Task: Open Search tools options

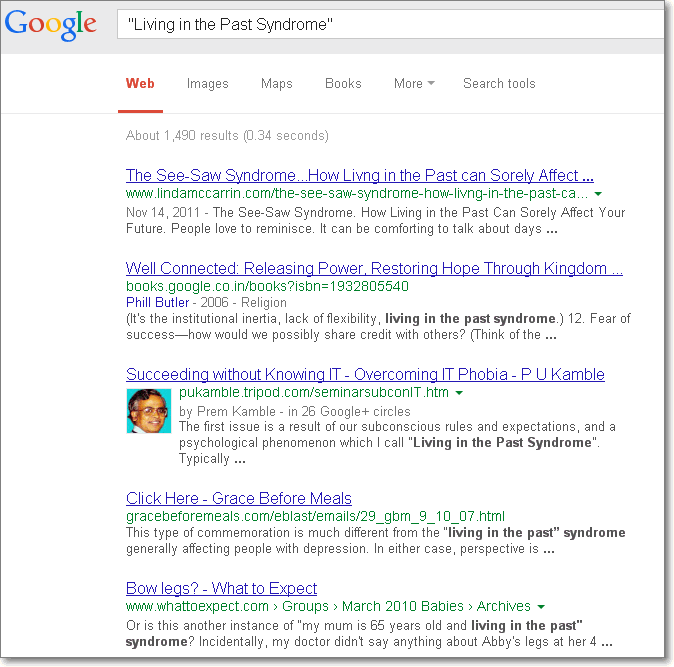Action: point(499,84)
